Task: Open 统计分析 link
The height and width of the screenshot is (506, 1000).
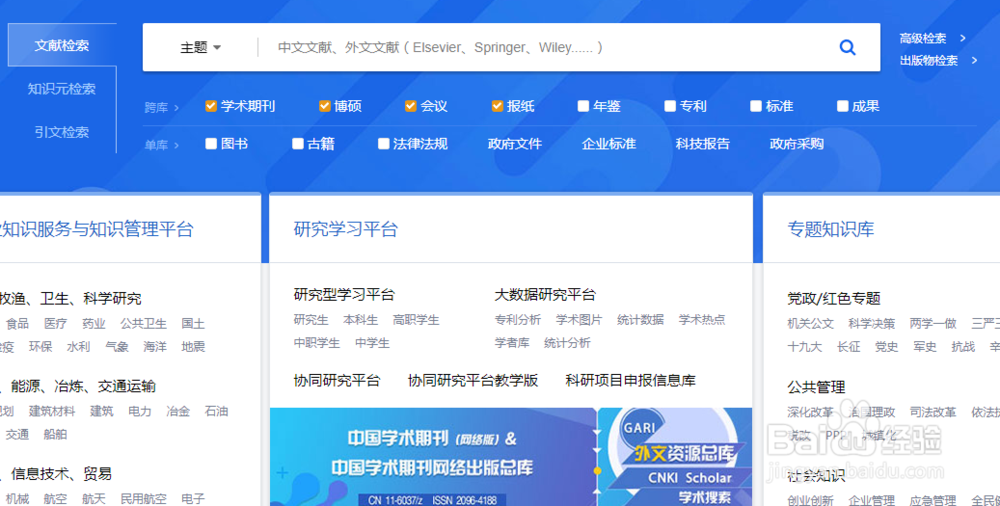Action: (567, 343)
